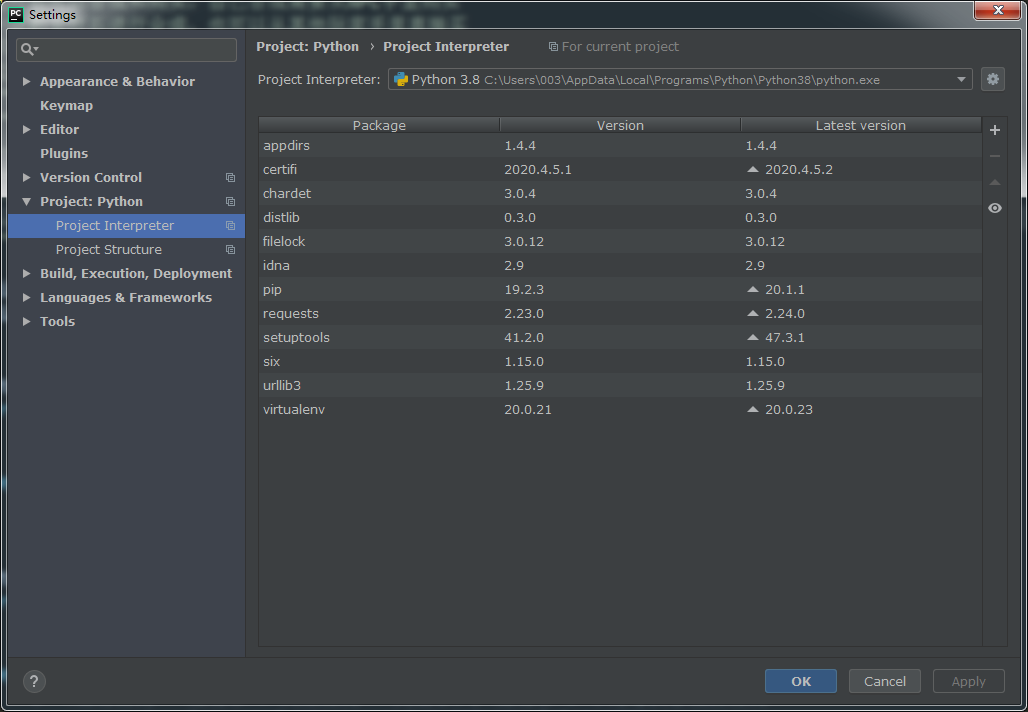Viewport: 1028px width, 712px height.
Task: Open Keymap settings
Action: [x=66, y=106]
